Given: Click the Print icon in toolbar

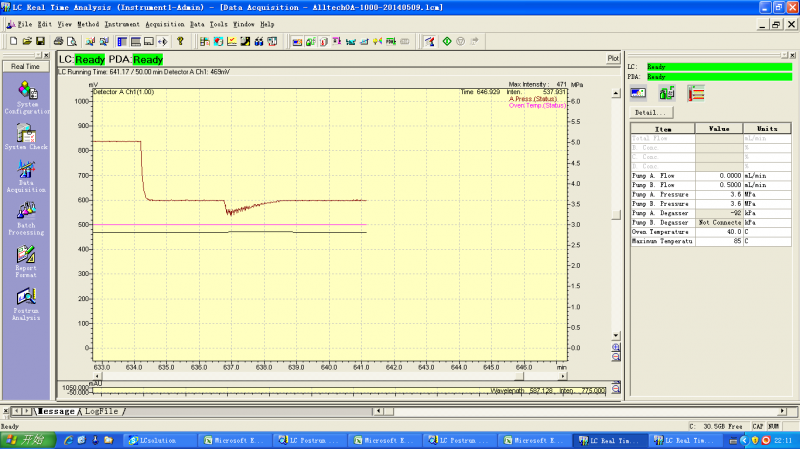Looking at the screenshot, I should tap(59, 41).
